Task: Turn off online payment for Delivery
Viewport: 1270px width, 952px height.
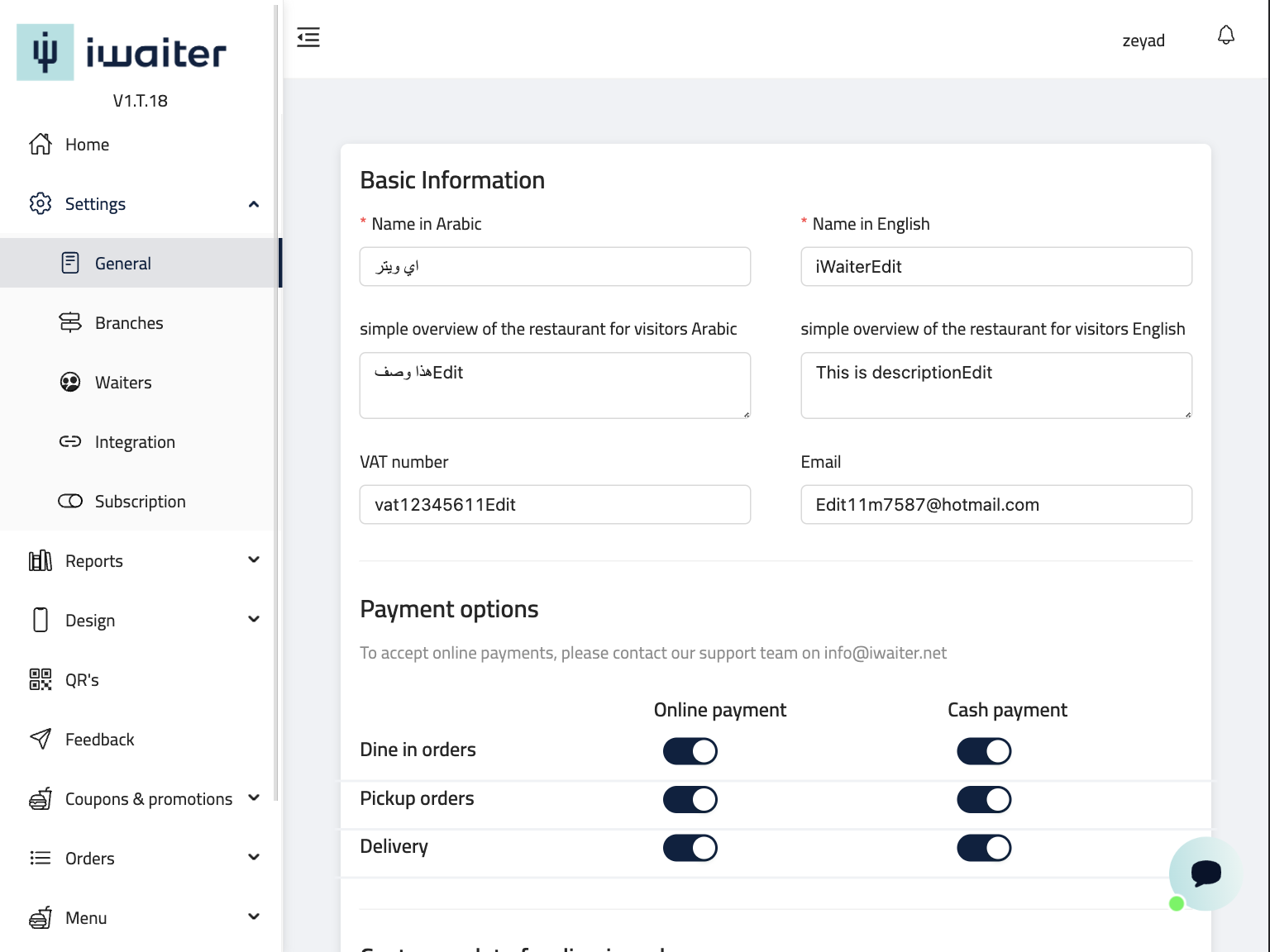Action: pyautogui.click(x=690, y=848)
